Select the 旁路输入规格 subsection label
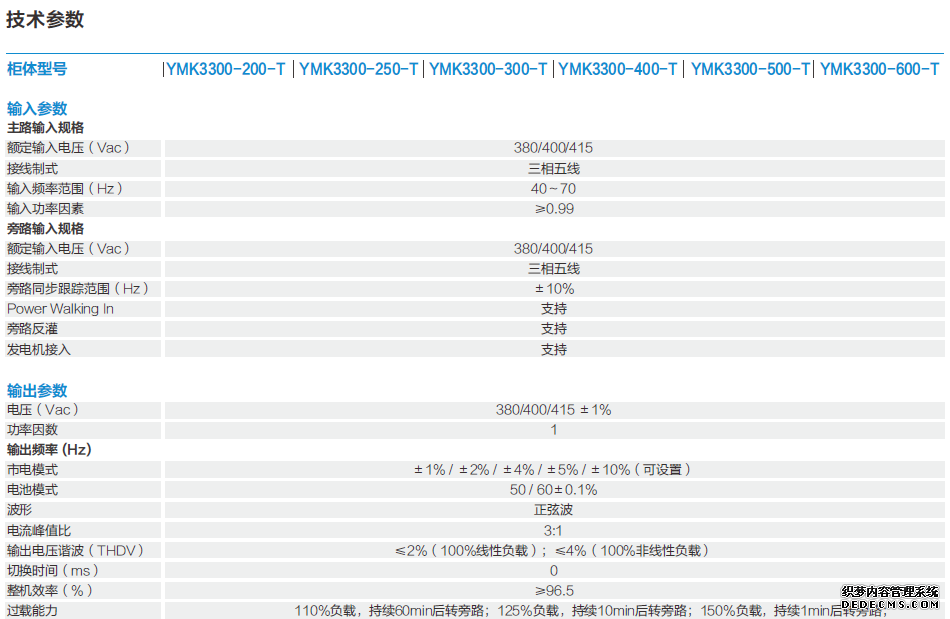 (x=45, y=229)
